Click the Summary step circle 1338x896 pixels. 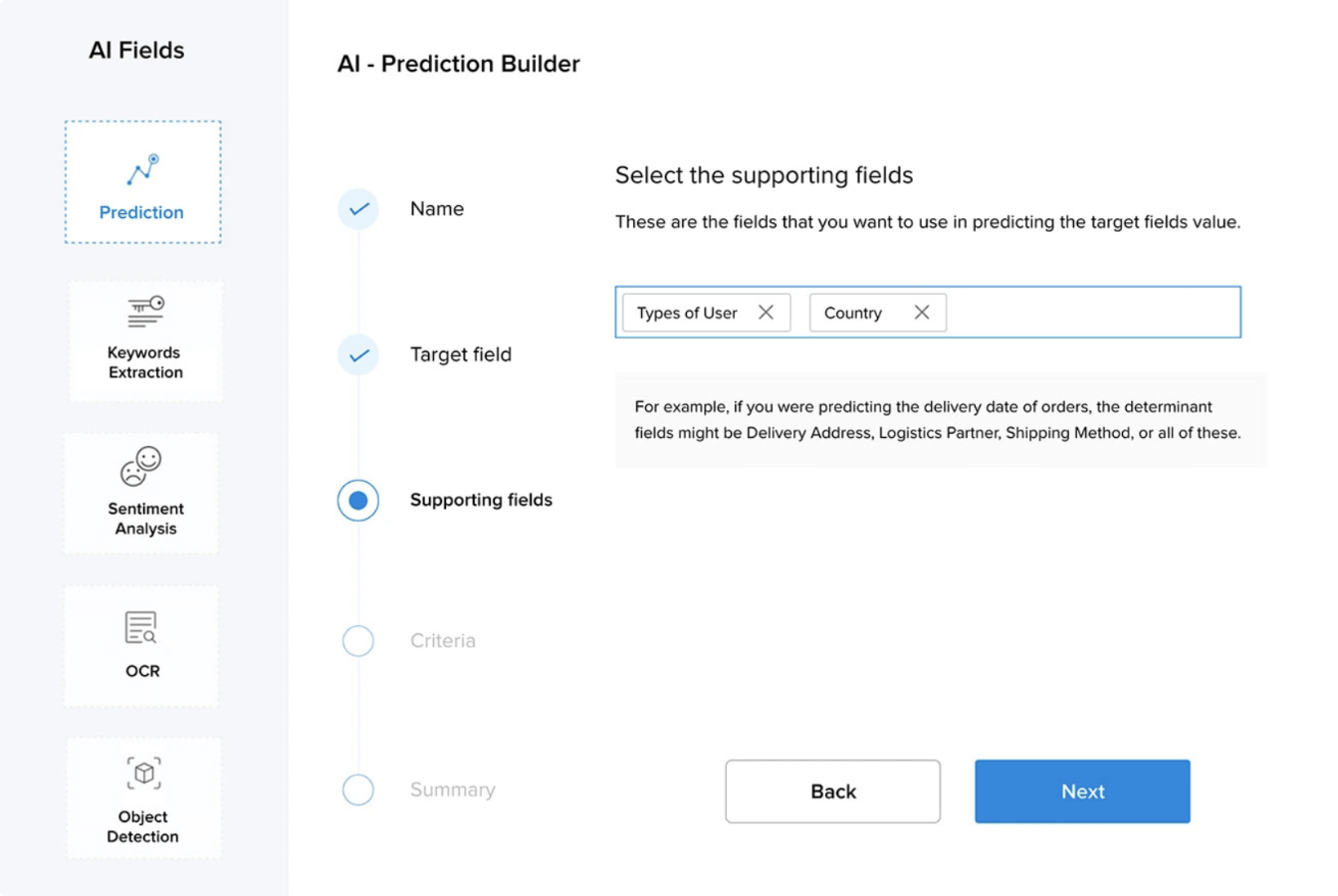pos(358,789)
